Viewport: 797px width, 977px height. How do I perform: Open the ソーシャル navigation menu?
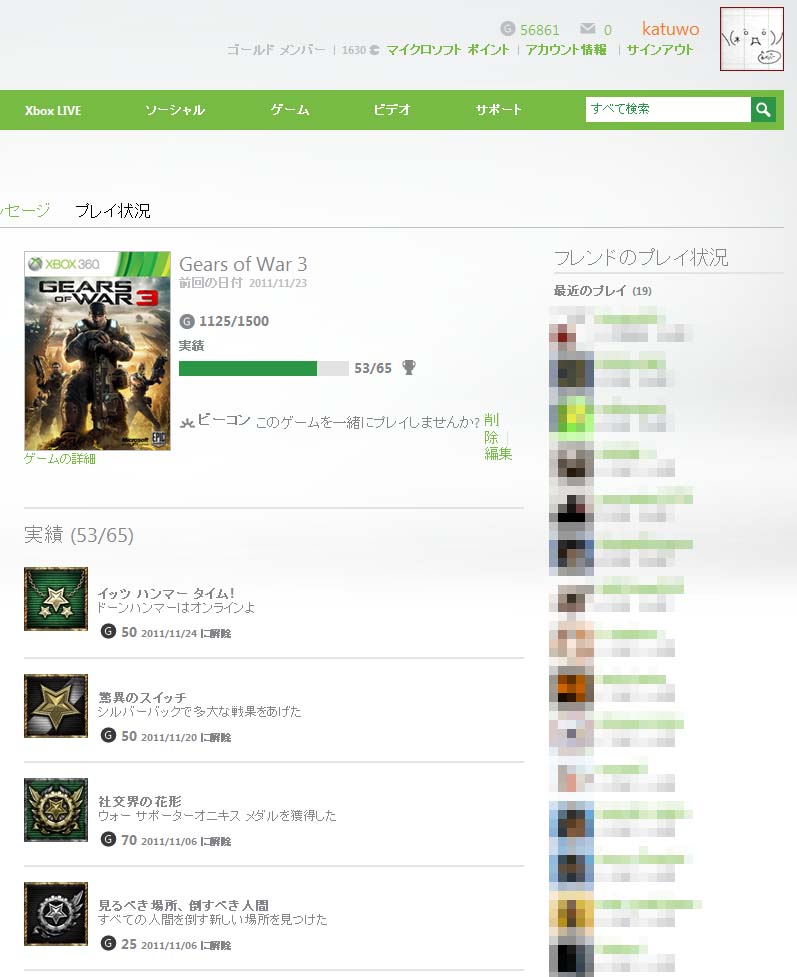point(174,110)
